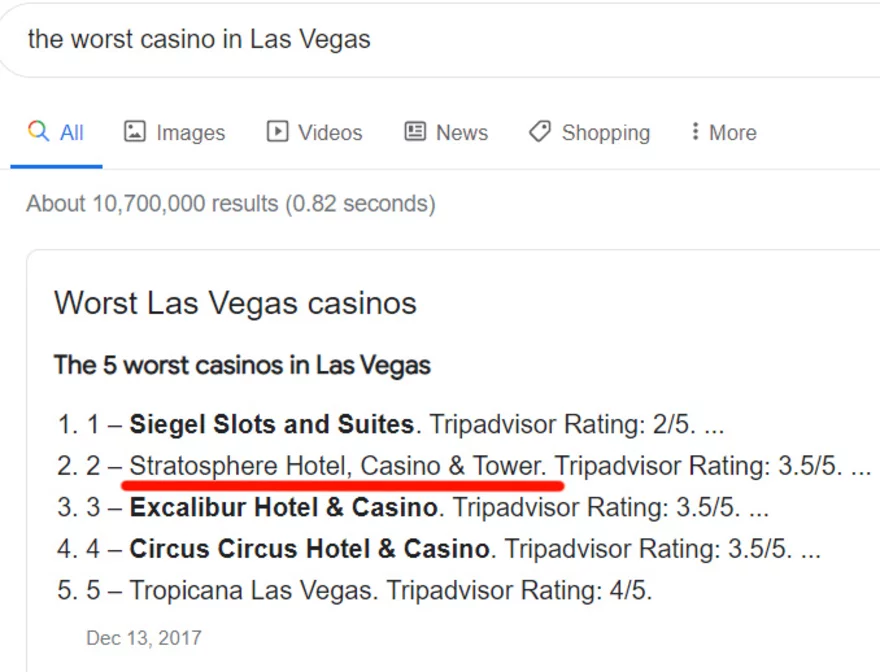Click the Worst Las Vegas casinos heading
880x672 pixels.
[x=235, y=303]
